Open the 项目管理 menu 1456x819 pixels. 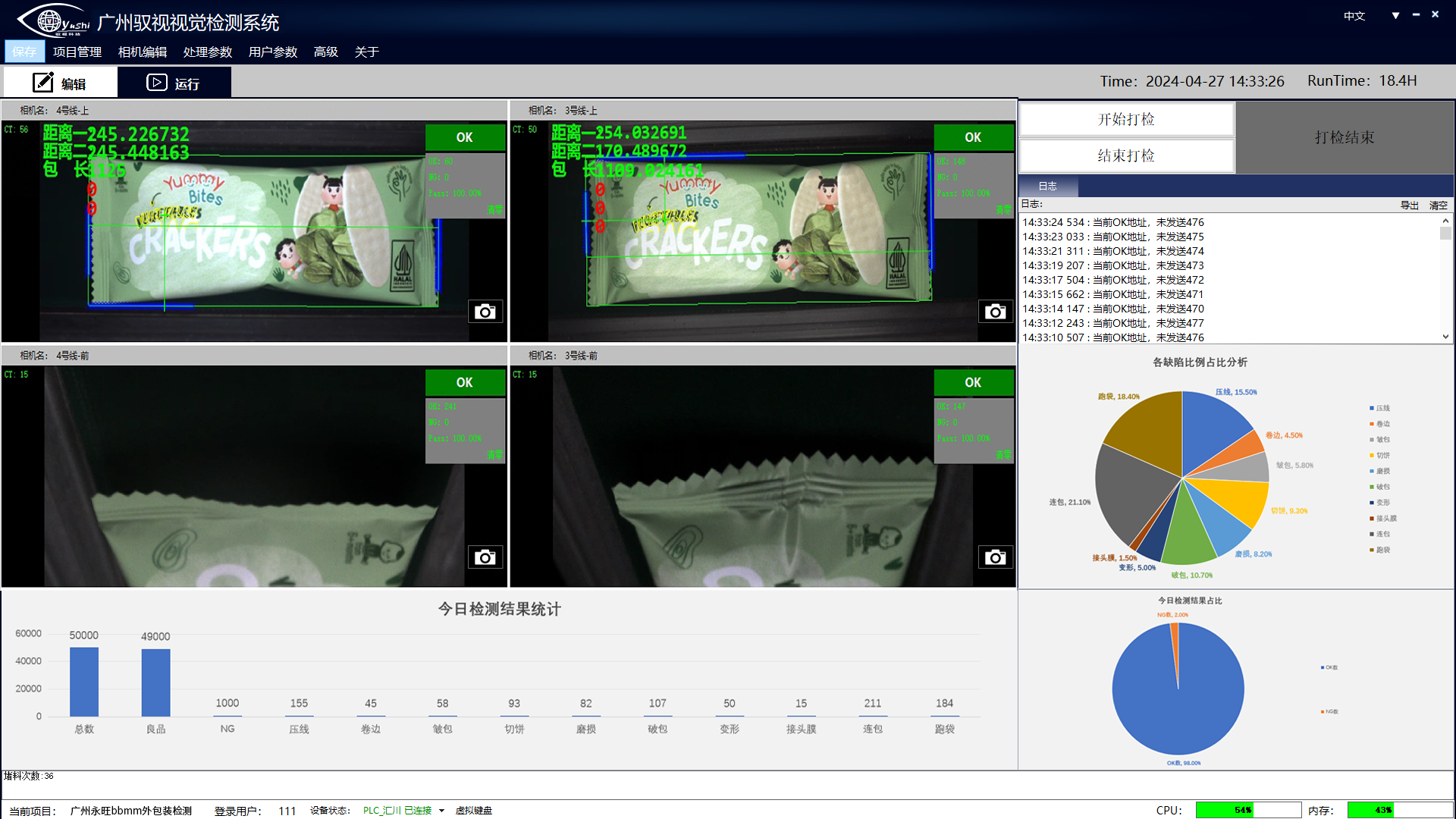click(77, 52)
